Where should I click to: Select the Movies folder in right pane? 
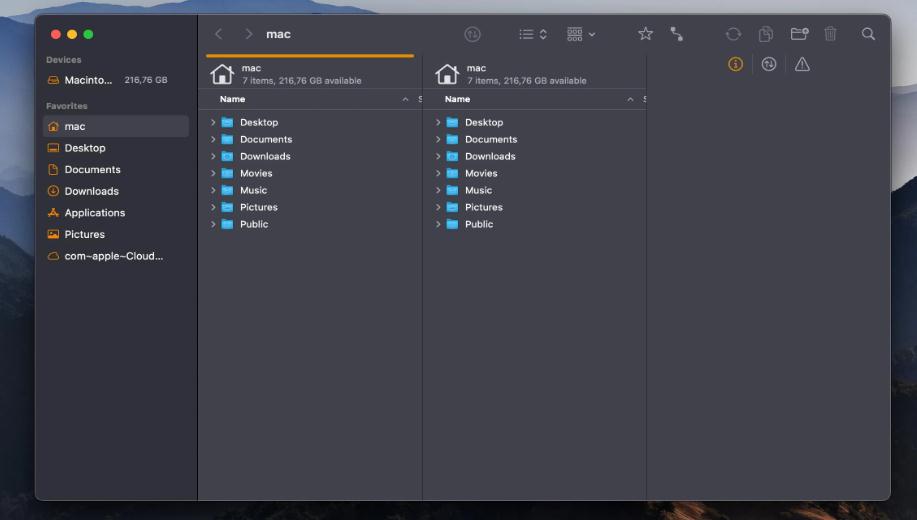(480, 174)
